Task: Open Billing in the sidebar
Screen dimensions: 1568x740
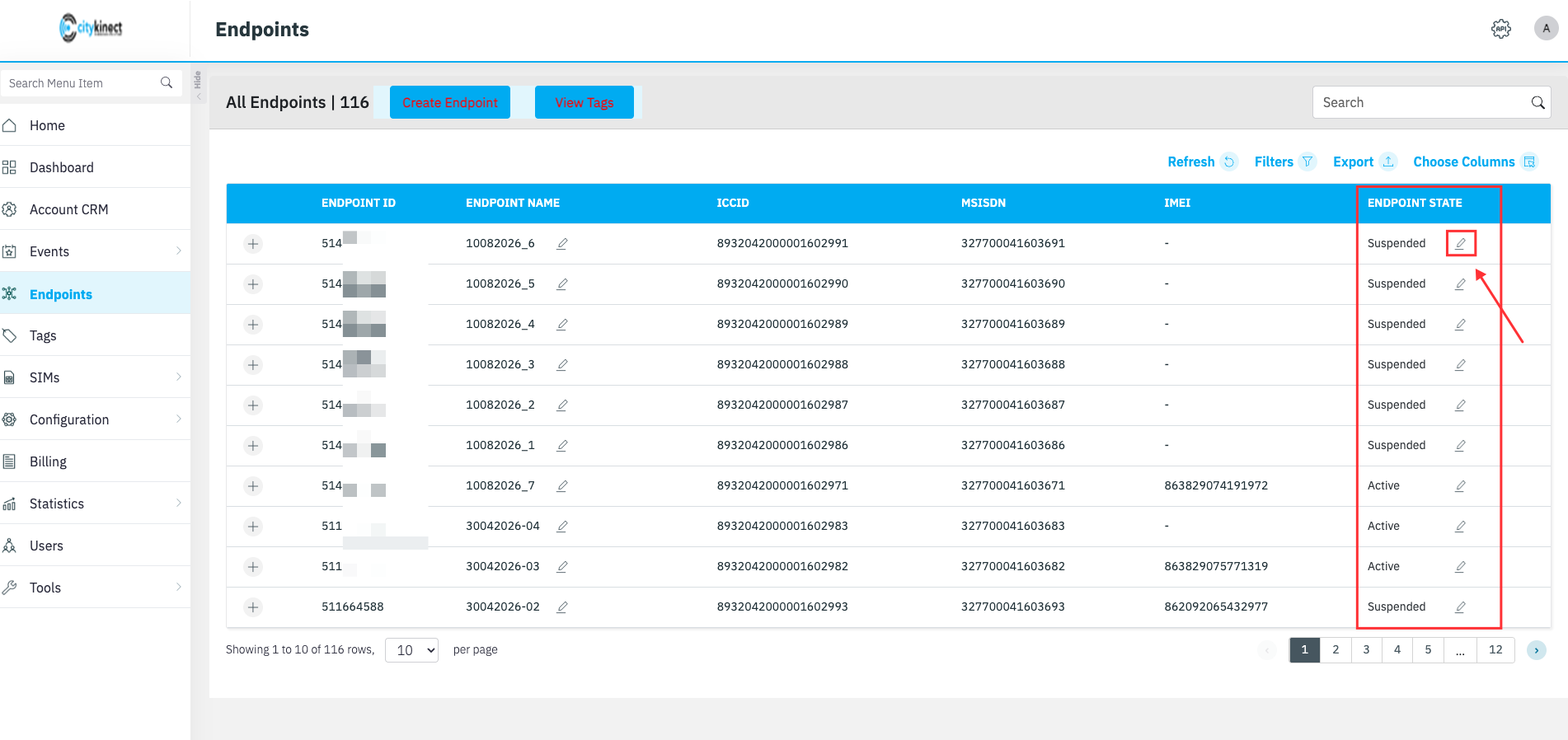Action: point(95,461)
